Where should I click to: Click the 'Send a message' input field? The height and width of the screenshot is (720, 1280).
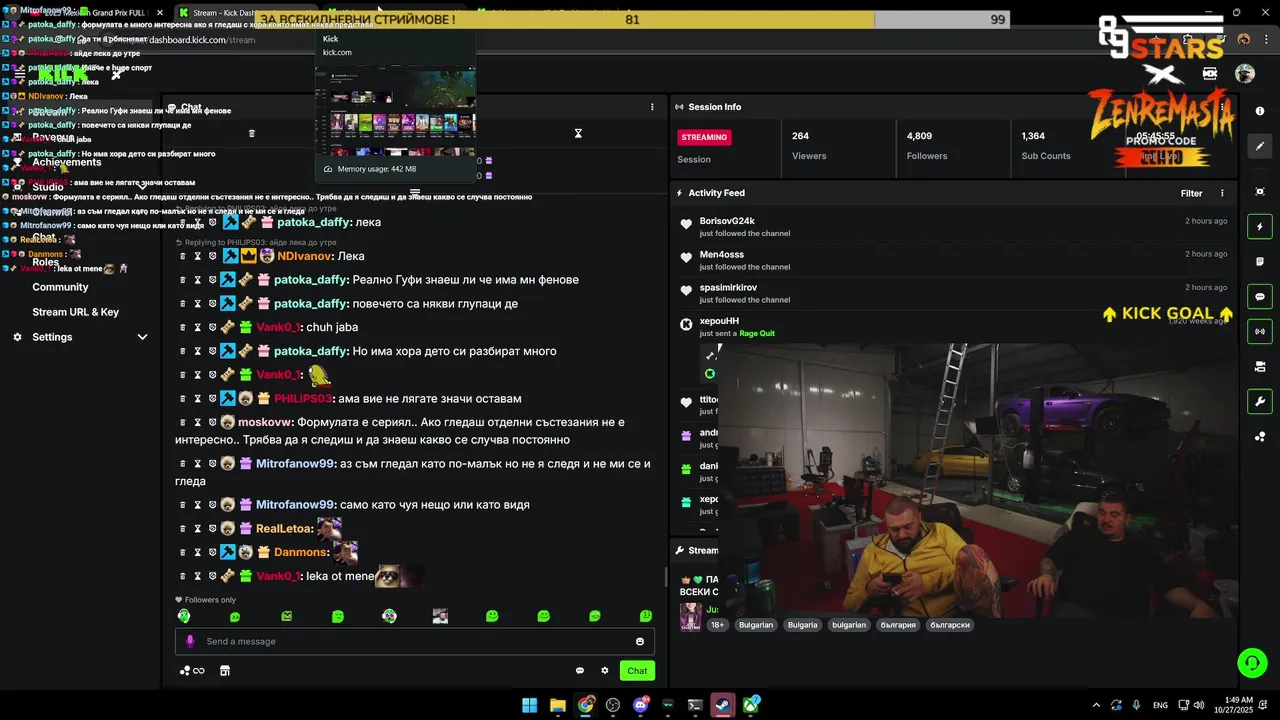click(x=416, y=642)
